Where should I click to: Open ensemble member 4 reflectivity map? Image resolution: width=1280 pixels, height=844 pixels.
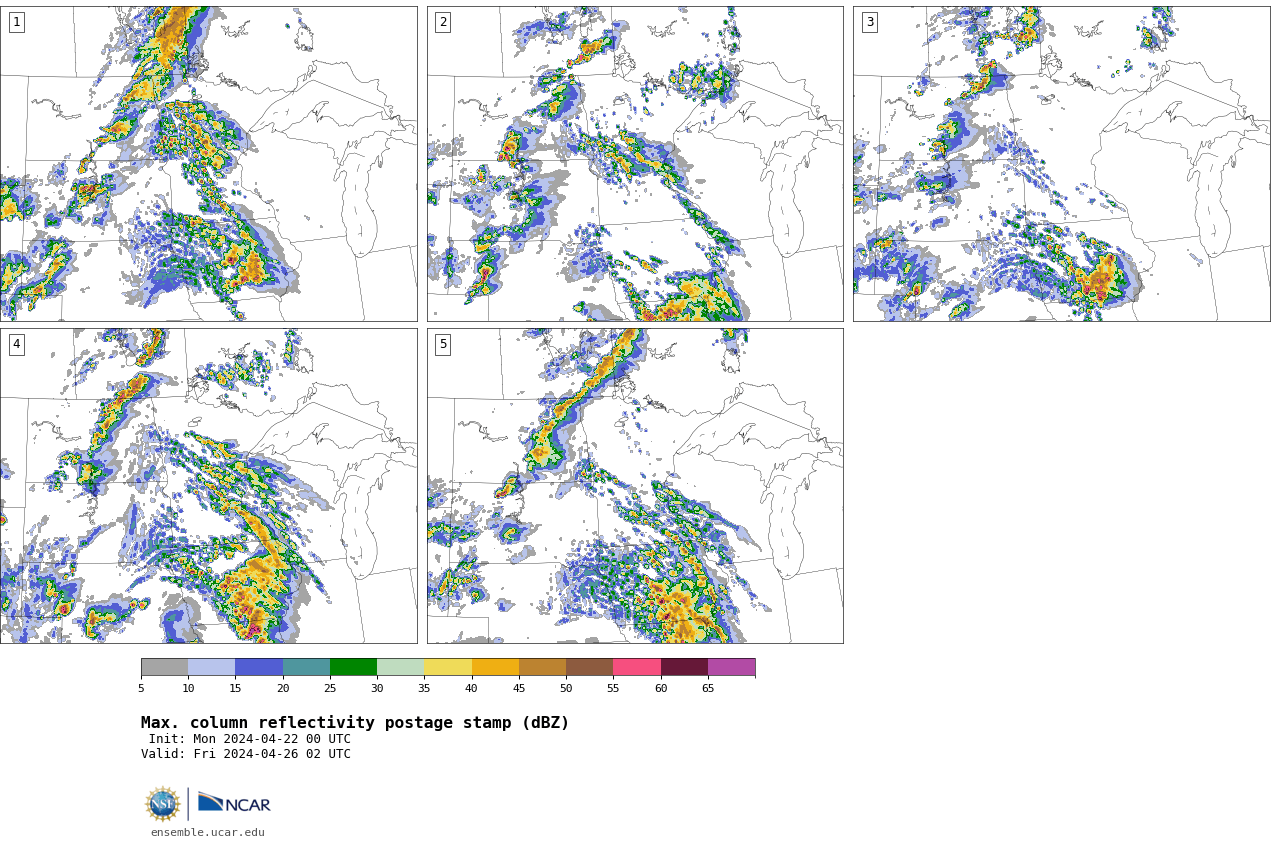pos(208,486)
